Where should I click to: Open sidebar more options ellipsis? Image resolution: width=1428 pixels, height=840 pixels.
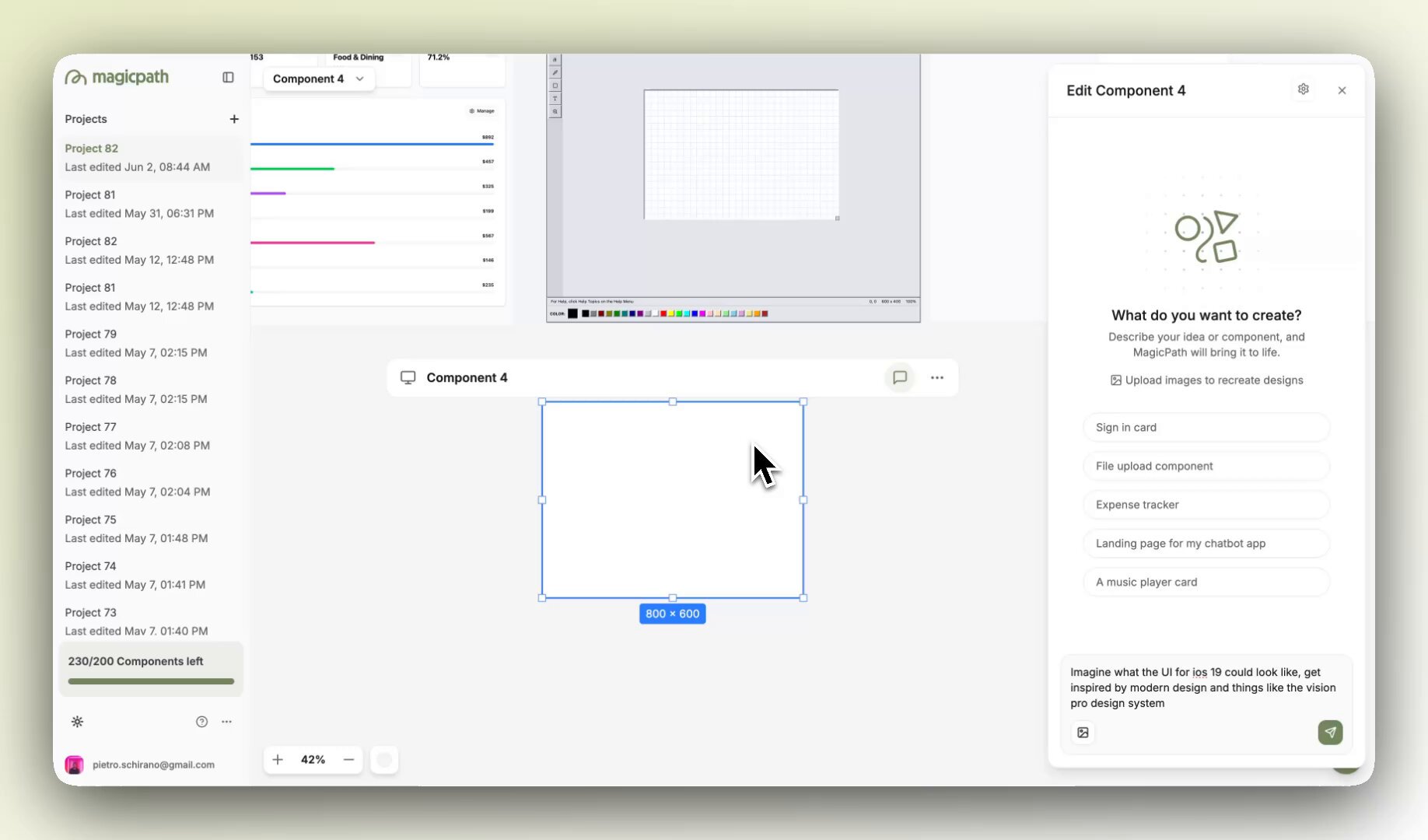[x=226, y=722]
